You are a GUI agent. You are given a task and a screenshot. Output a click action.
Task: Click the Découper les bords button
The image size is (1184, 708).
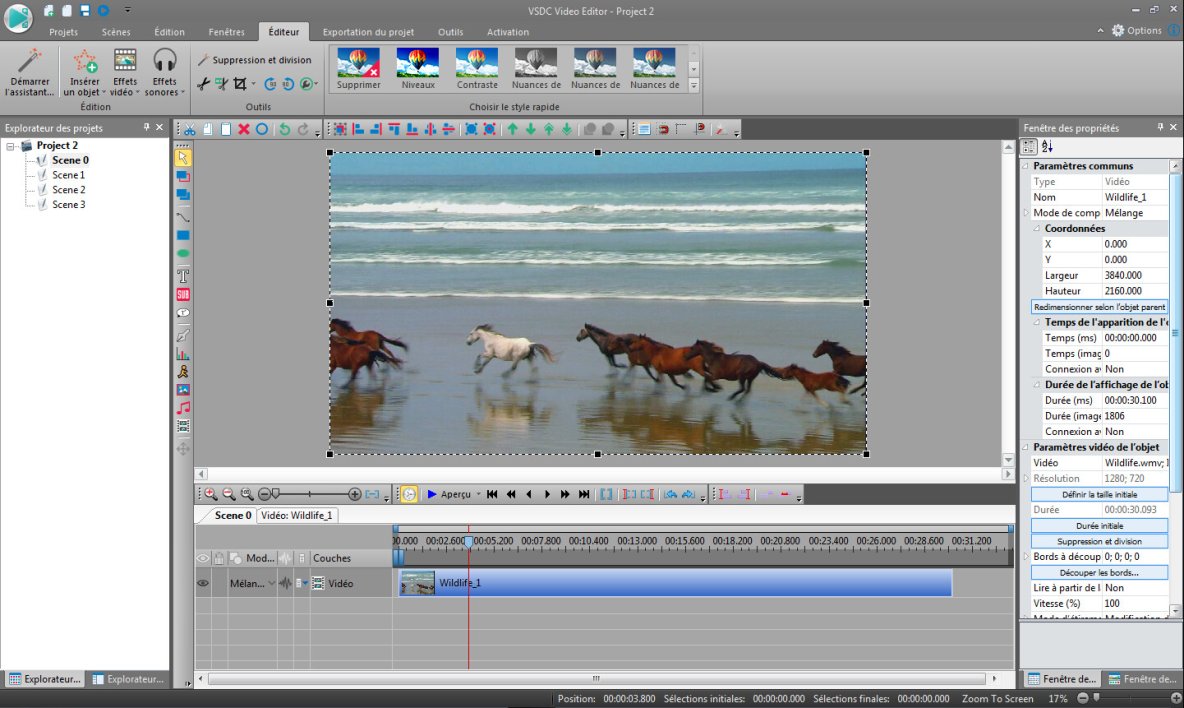[x=1099, y=573]
